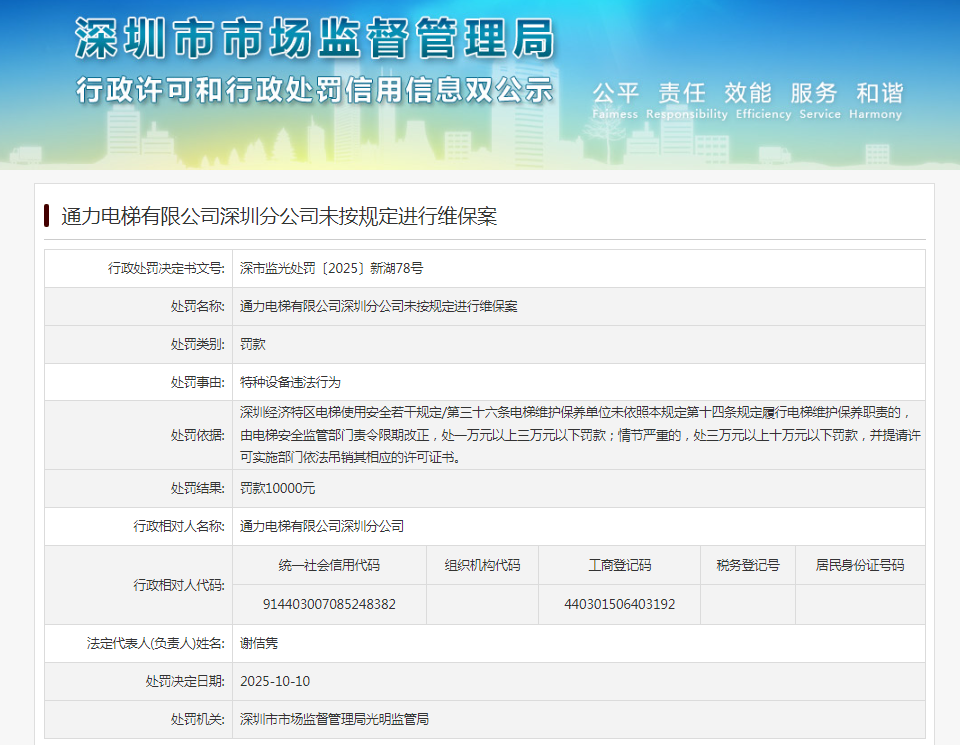
Task: Click the 税务登记号 column header
Action: pyautogui.click(x=747, y=565)
